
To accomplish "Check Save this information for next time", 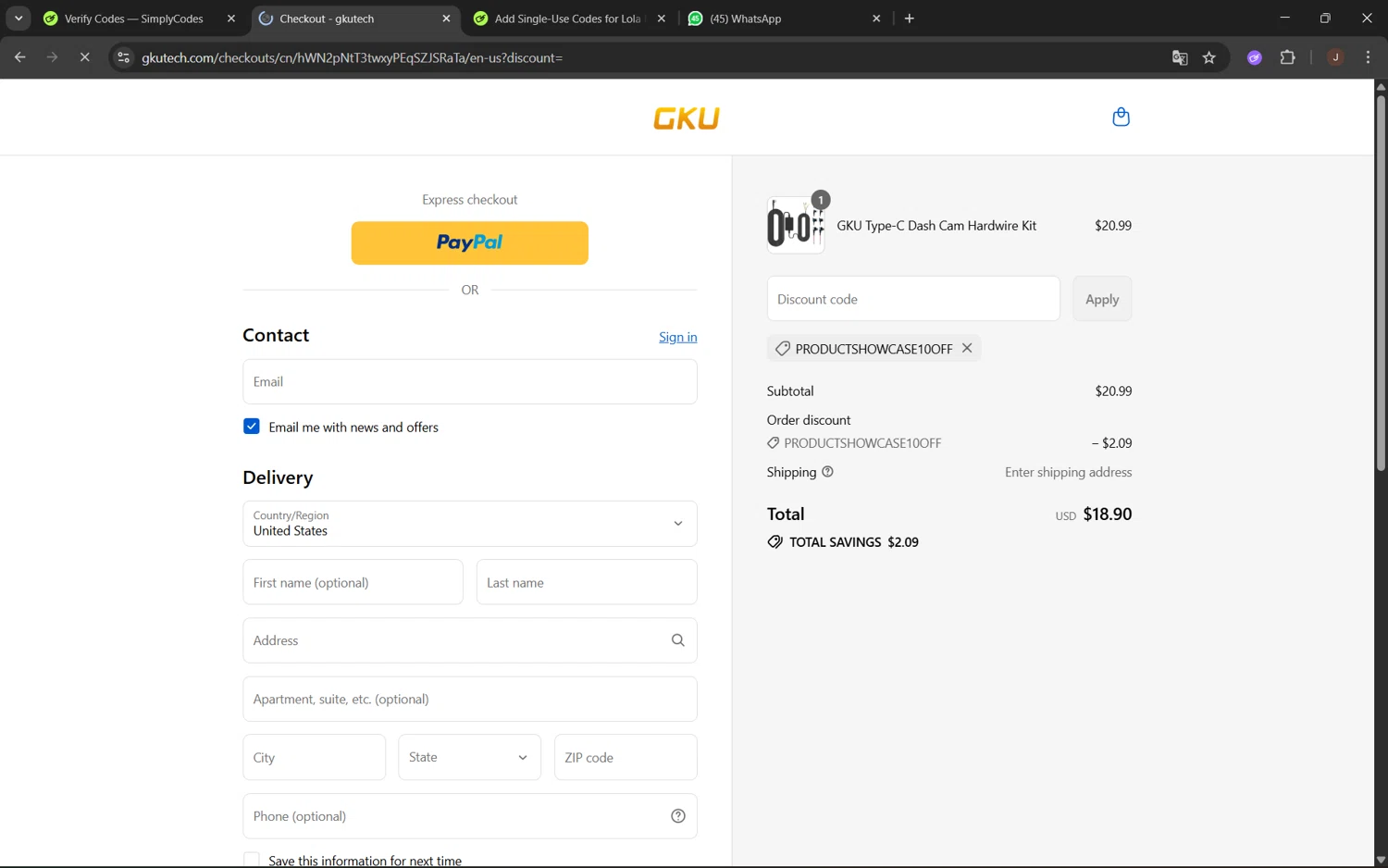I will 252,860.
